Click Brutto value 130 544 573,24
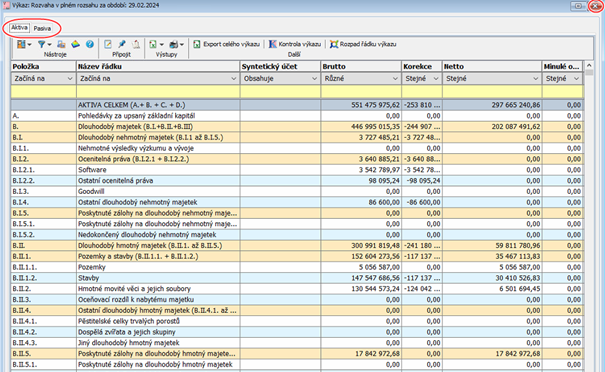 coord(375,289)
